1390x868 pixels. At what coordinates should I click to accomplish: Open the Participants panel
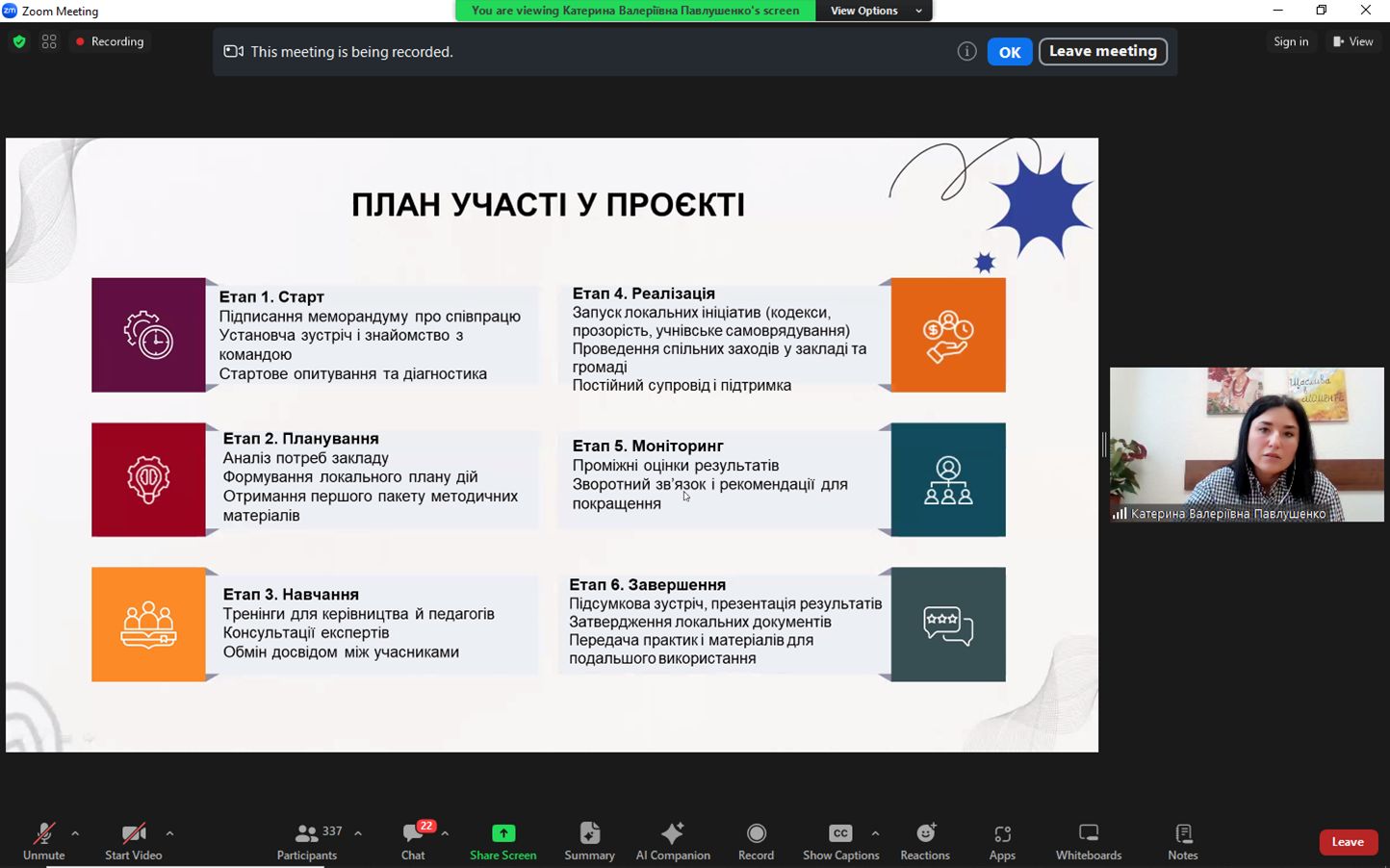pos(307,840)
